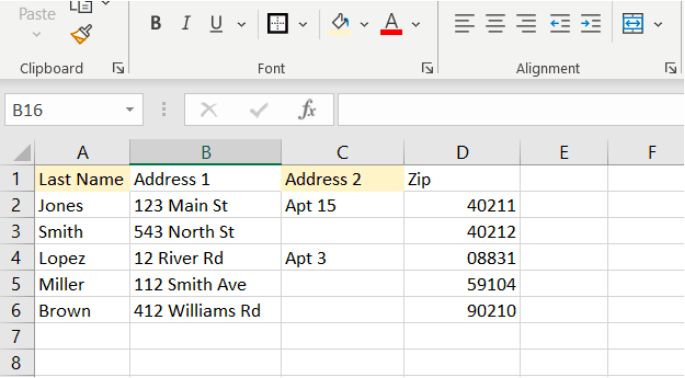Click Cancel (X) in formula bar
The height and width of the screenshot is (378, 685).
tap(209, 110)
